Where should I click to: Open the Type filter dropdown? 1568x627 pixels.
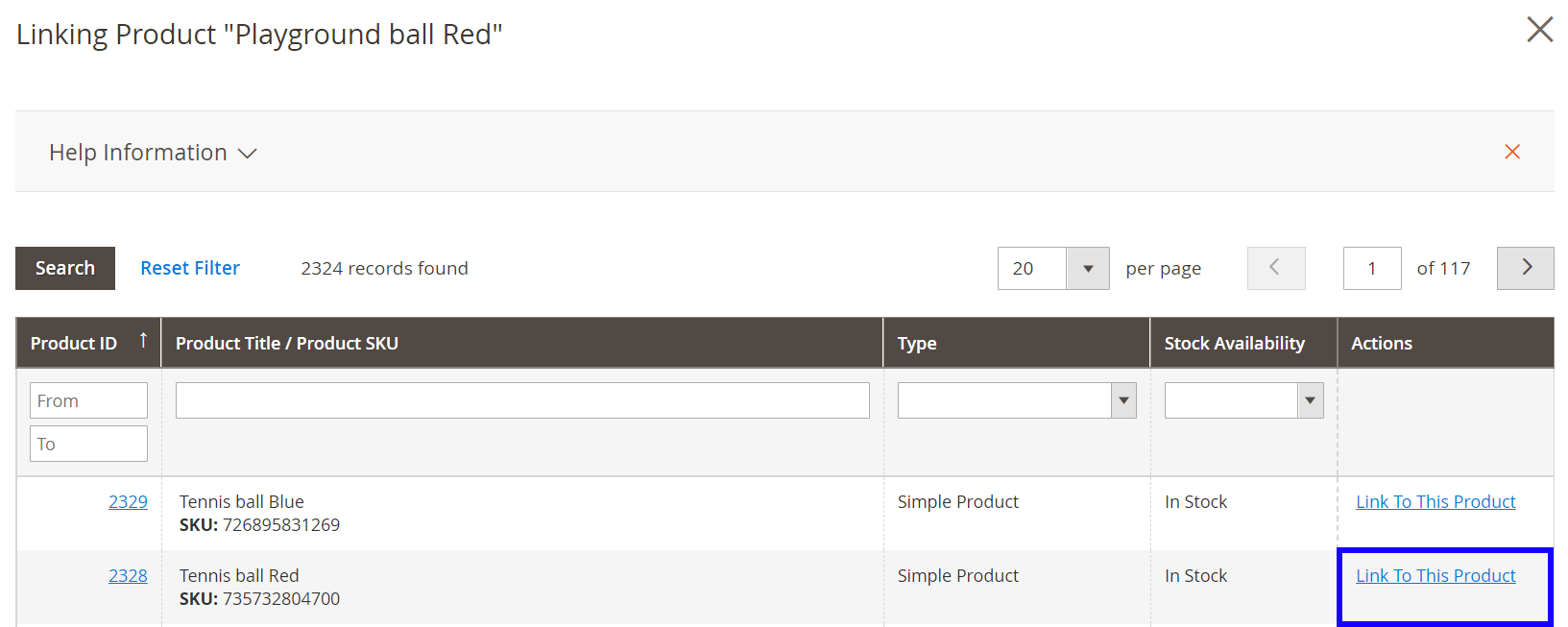[x=1016, y=400]
